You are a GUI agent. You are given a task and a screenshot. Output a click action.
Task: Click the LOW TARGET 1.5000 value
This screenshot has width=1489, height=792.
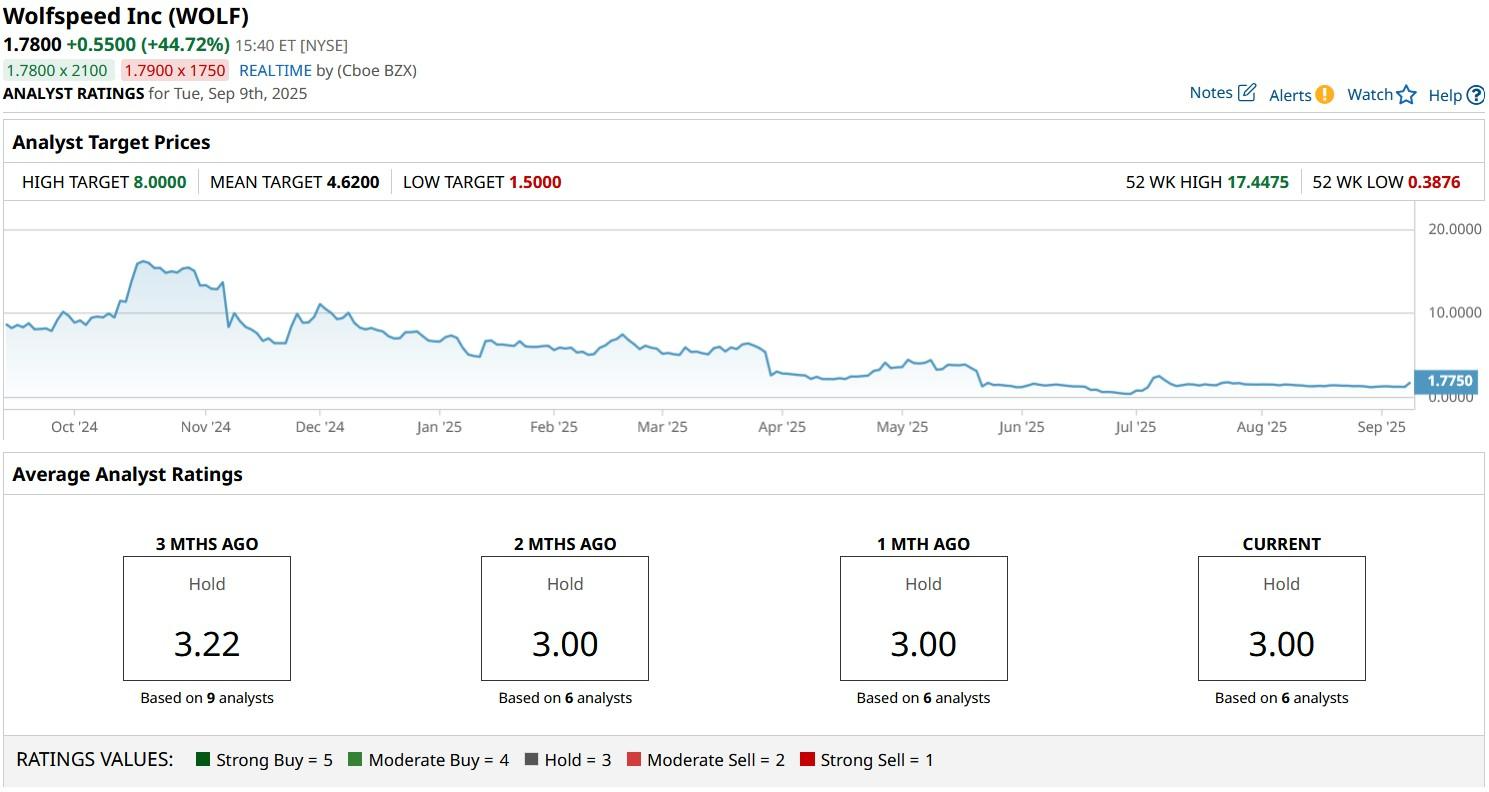point(534,182)
